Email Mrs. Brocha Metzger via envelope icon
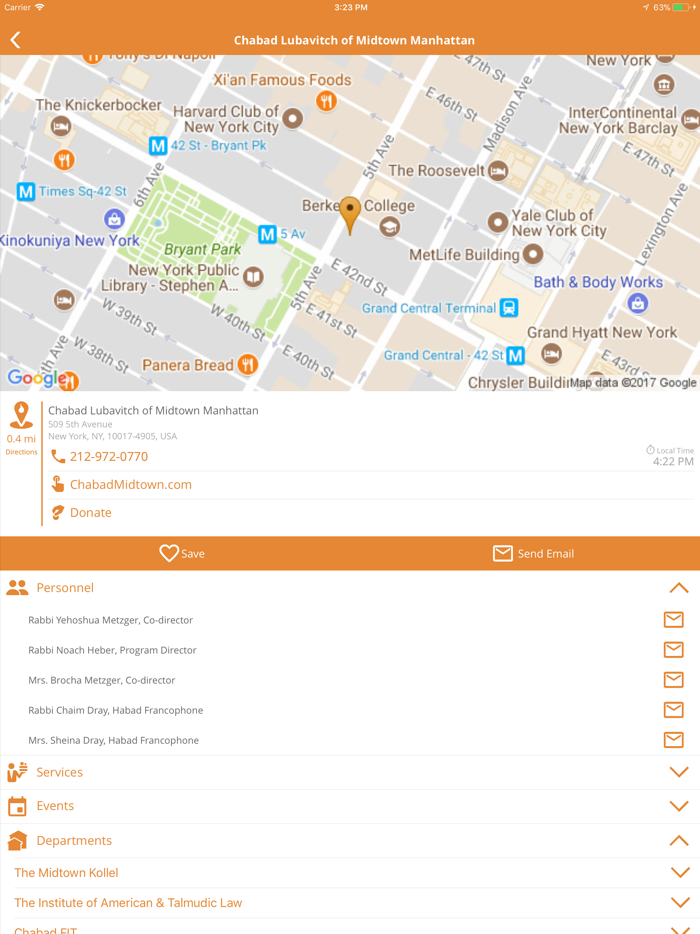This screenshot has height=934, width=700. click(674, 680)
